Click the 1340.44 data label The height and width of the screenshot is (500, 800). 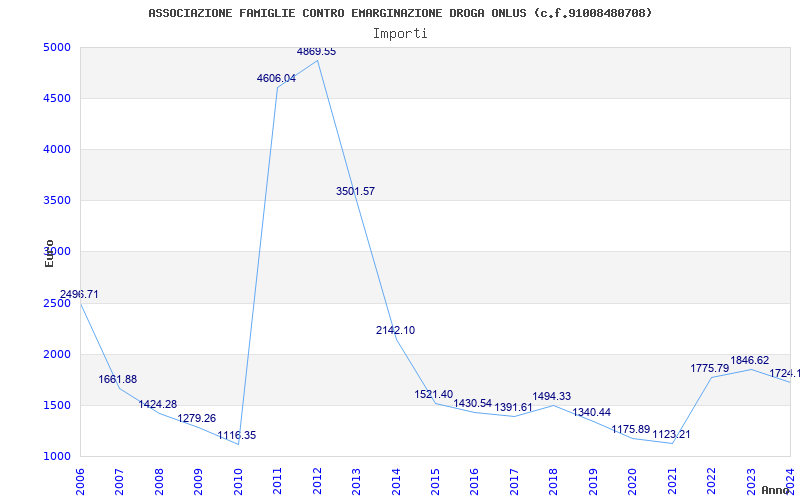tap(591, 413)
